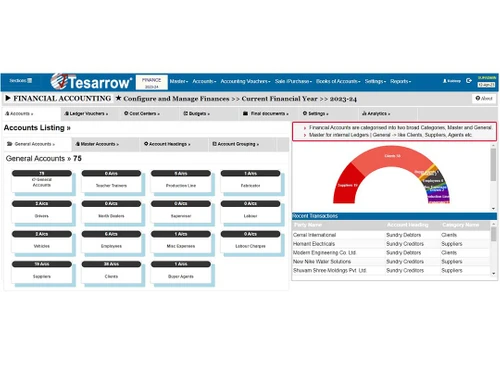500x375 pixels.
Task: Select the Hemant Electricals row
Action: coord(391,244)
